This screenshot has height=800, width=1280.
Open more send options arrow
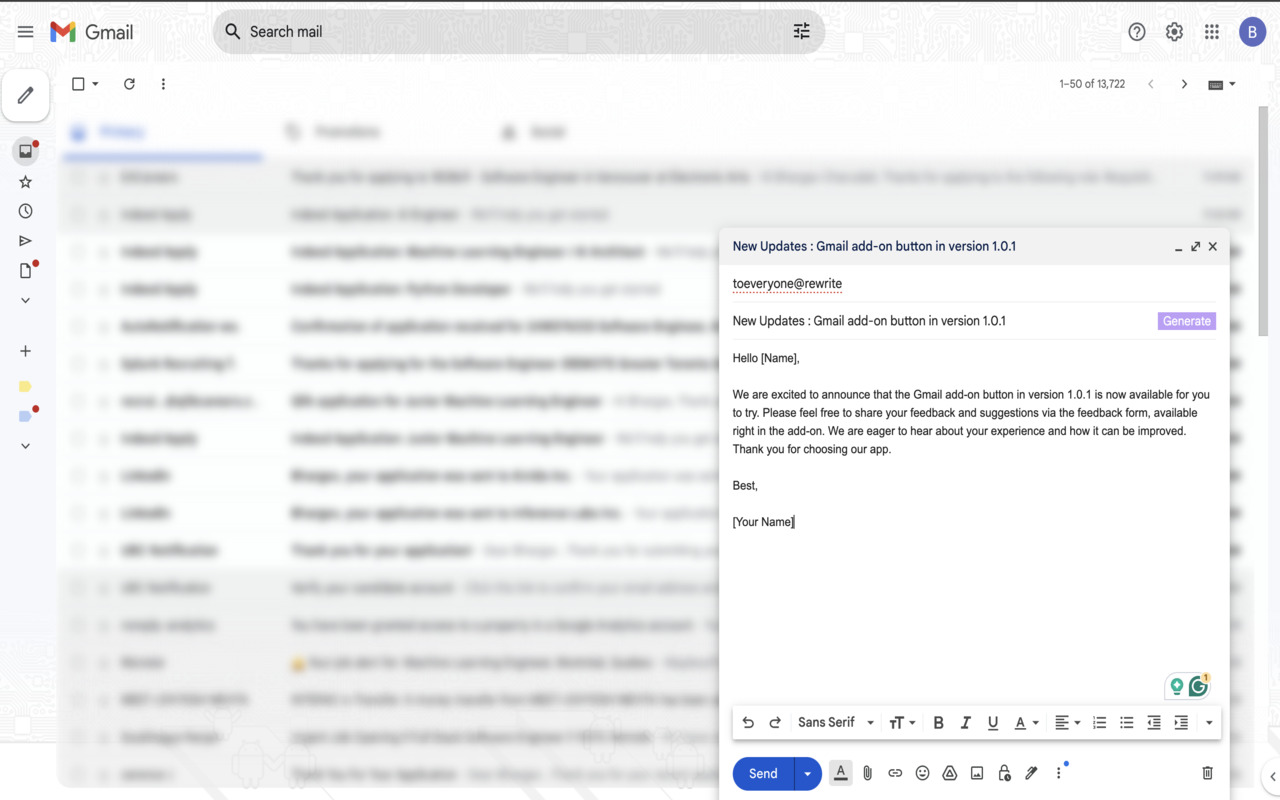click(807, 774)
